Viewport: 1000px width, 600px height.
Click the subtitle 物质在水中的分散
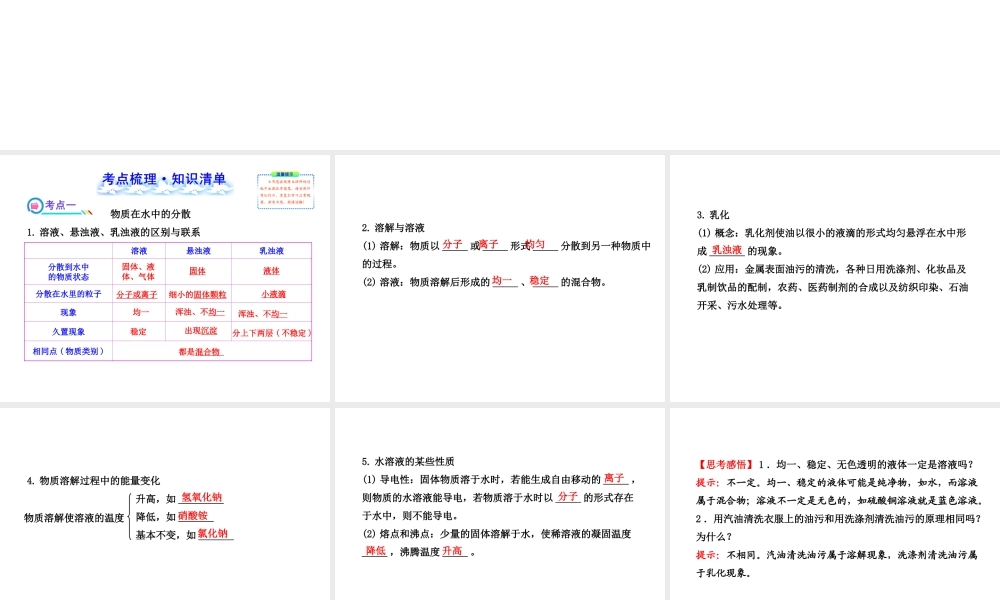point(151,214)
